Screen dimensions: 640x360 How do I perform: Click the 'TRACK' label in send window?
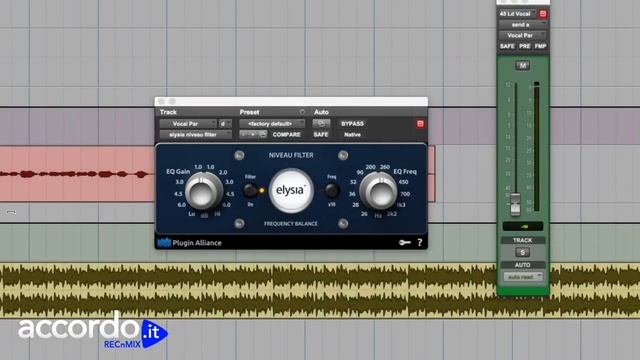click(522, 240)
